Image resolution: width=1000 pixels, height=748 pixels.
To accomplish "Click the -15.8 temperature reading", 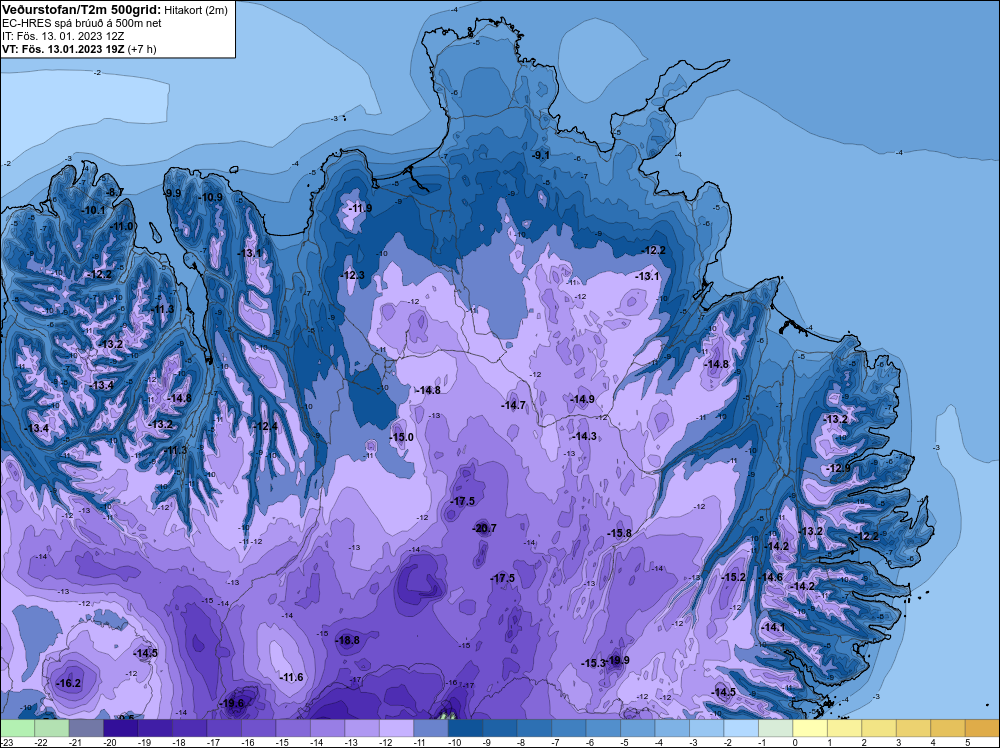I will (619, 532).
